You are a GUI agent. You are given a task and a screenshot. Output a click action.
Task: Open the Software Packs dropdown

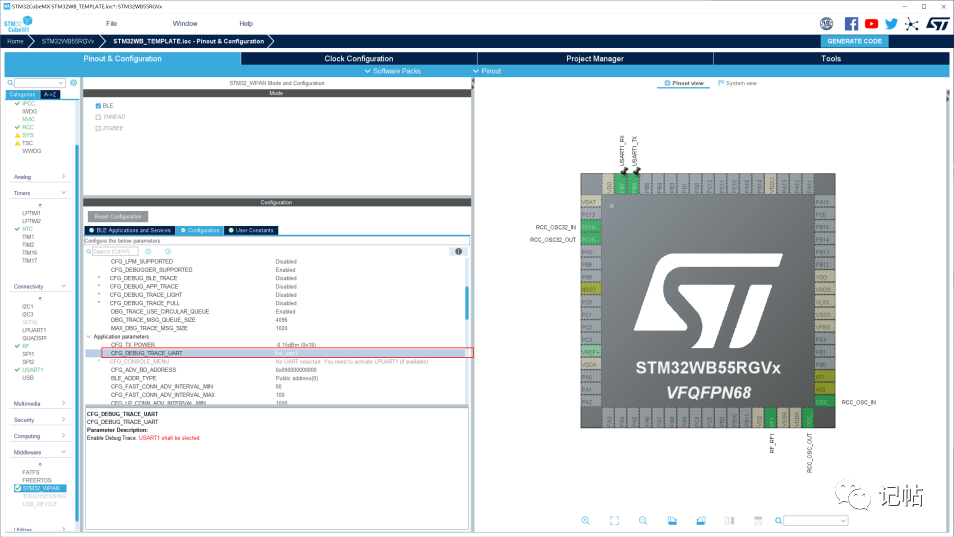click(x=392, y=71)
